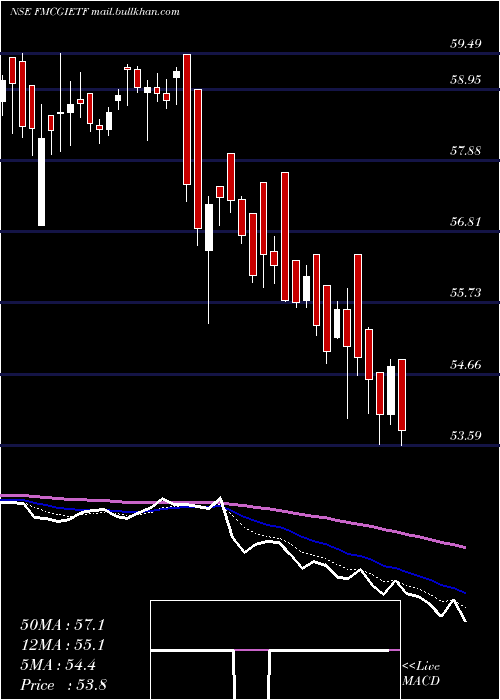500x700 pixels.
Task: Click the end of the pink 50MA line
Action: click(464, 547)
